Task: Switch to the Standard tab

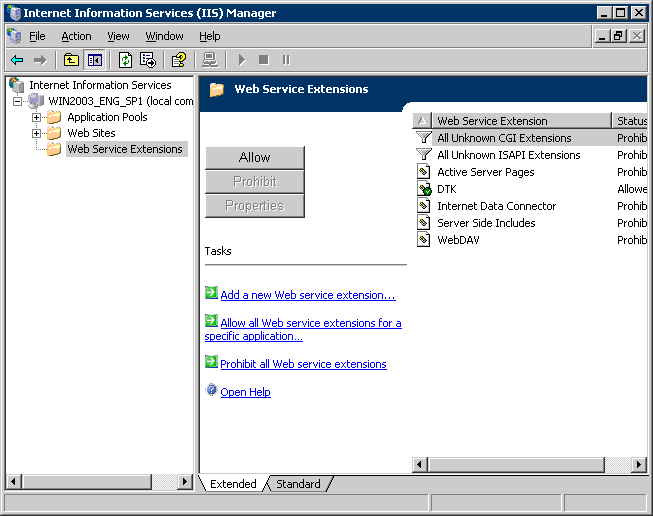Action: coord(298,484)
